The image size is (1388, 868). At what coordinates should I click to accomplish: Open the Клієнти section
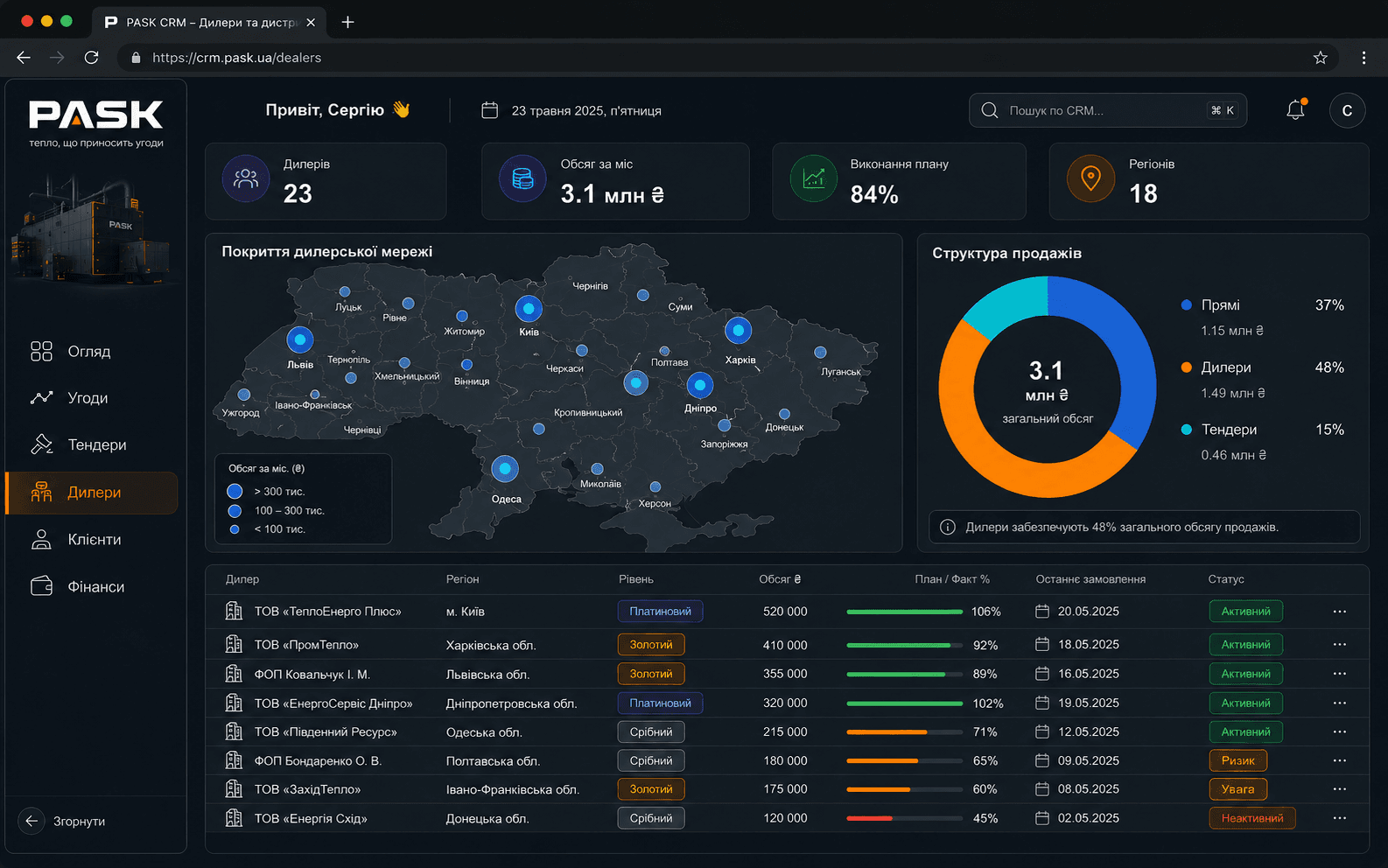[x=92, y=540]
